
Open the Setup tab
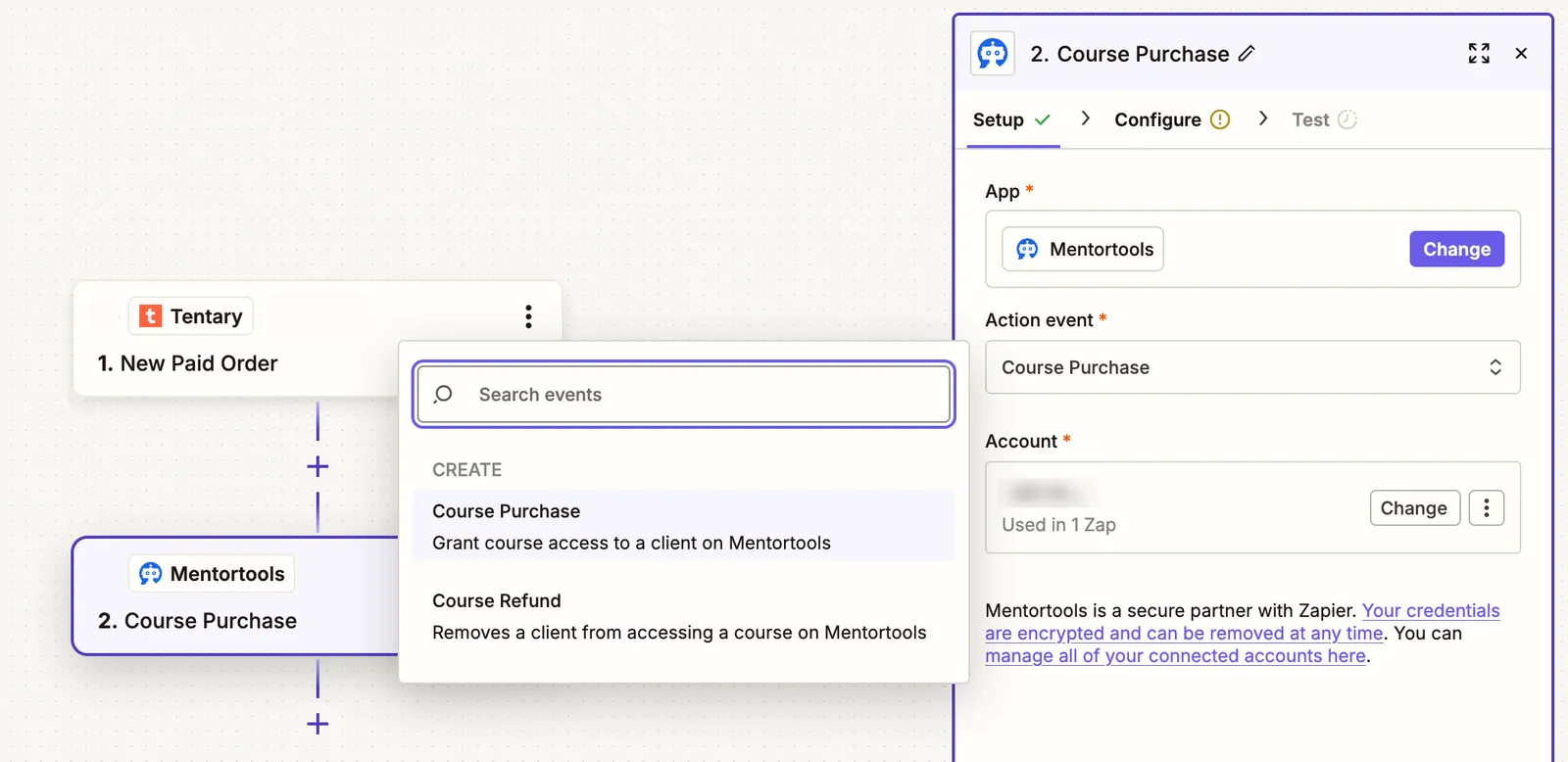tap(1012, 119)
